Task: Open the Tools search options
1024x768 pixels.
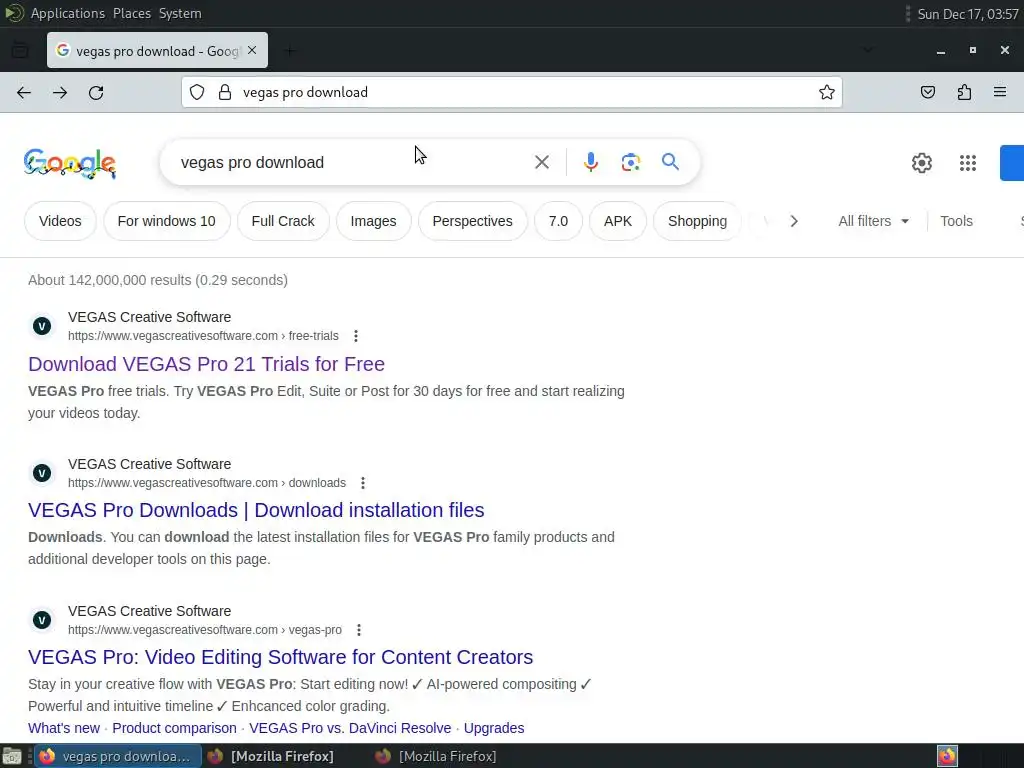Action: click(956, 221)
